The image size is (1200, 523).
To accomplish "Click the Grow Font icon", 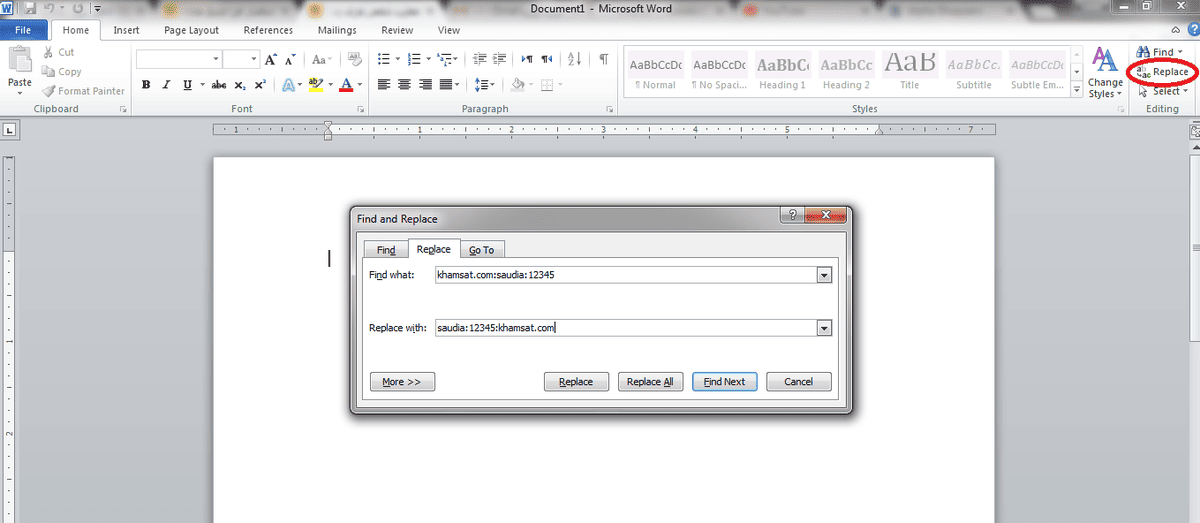I will [x=271, y=59].
